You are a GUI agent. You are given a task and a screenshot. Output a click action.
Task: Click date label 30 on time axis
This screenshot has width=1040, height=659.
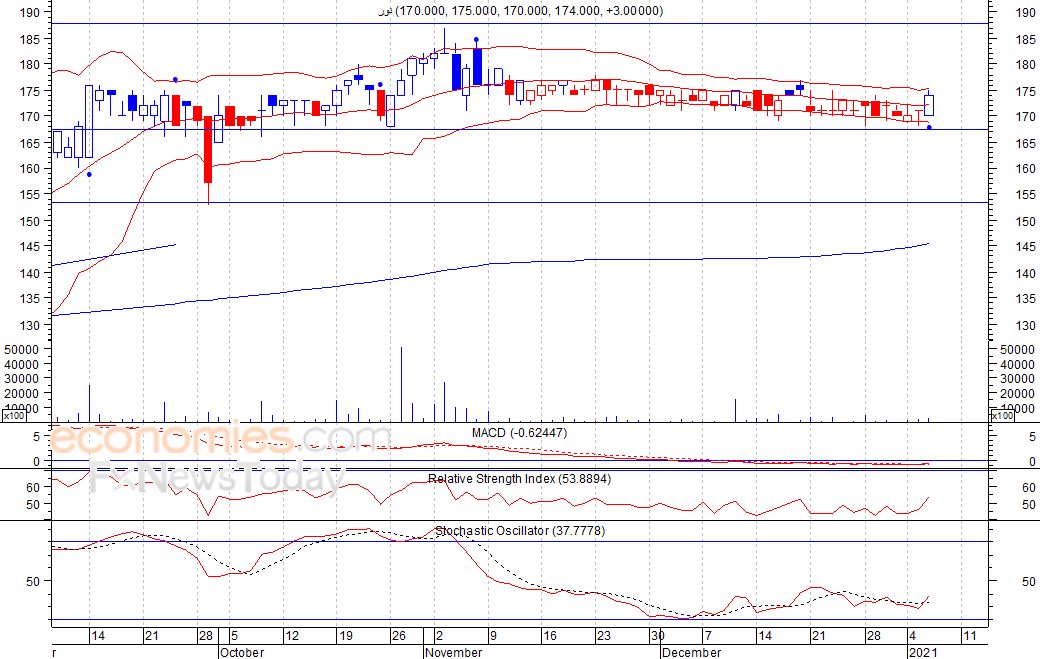657,636
